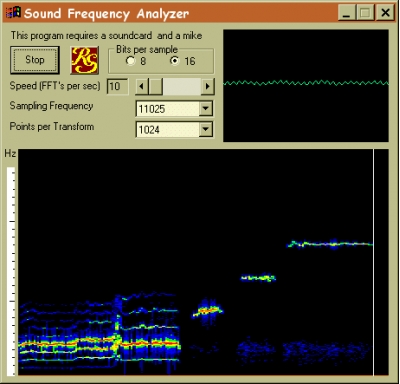
Task: Click the RS logo icon
Action: (85, 60)
